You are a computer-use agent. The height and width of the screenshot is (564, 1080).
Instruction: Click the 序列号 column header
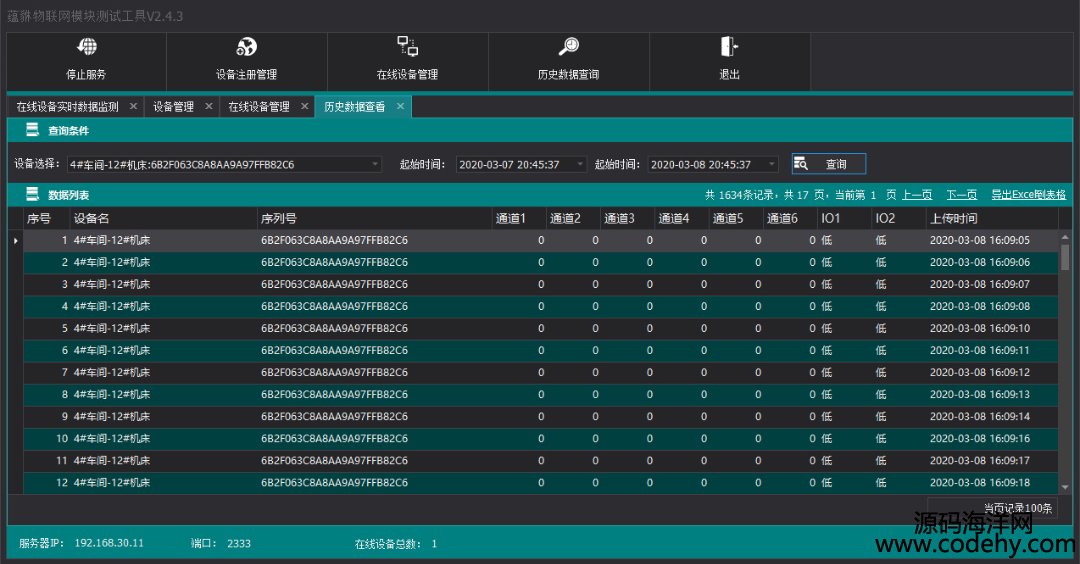click(375, 218)
